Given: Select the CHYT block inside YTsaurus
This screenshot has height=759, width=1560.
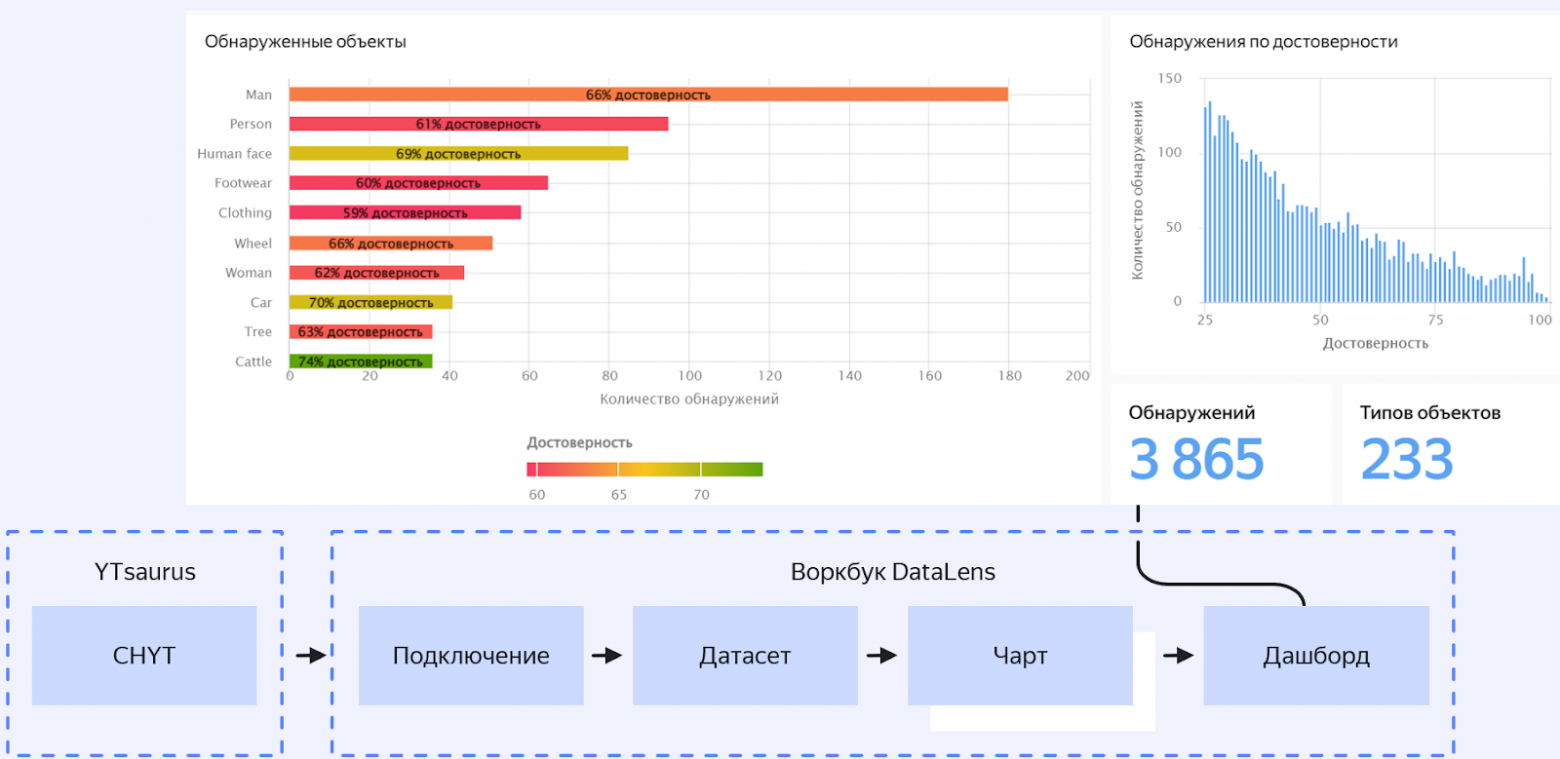Looking at the screenshot, I should 144,655.
